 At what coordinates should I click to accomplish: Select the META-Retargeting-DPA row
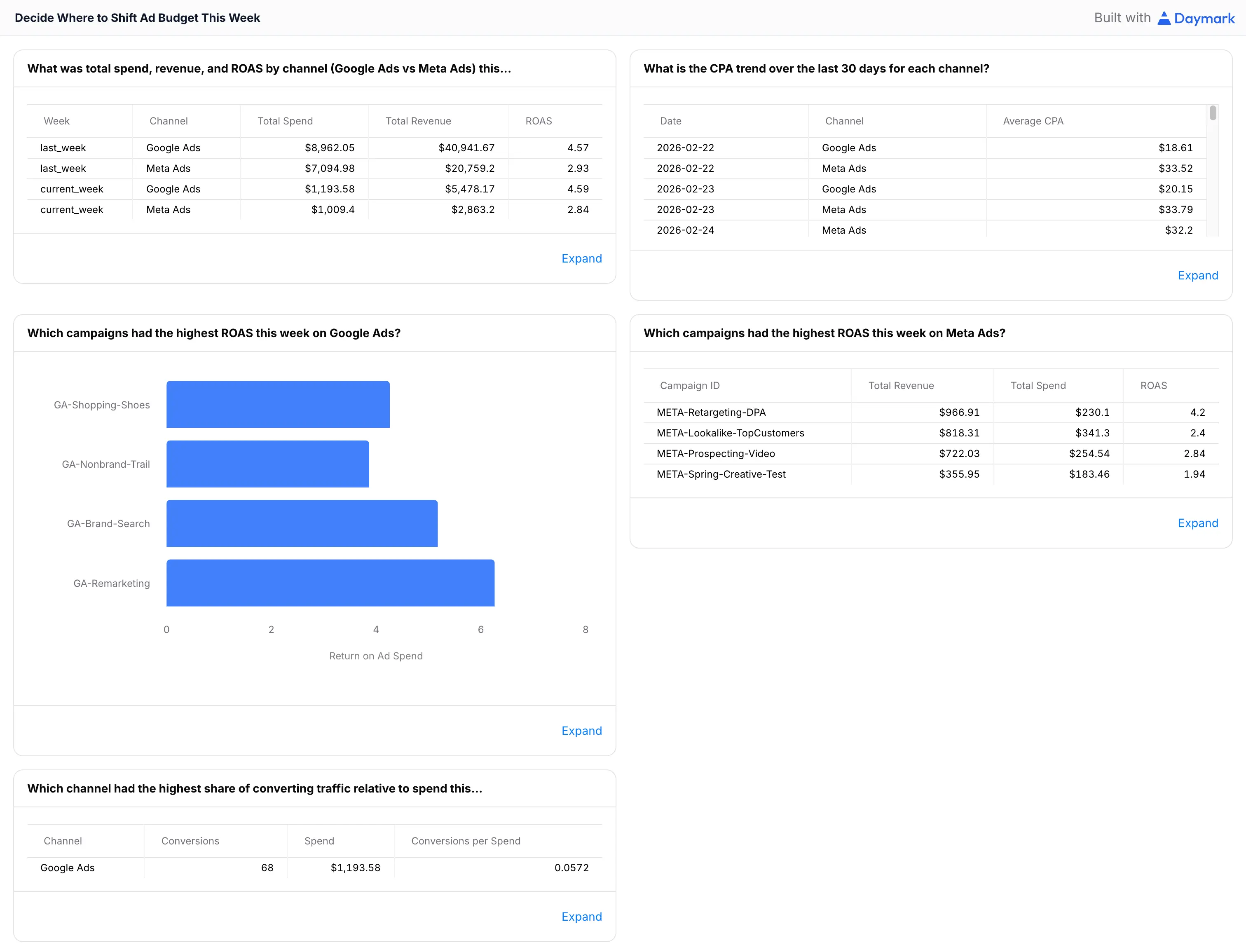710,413
